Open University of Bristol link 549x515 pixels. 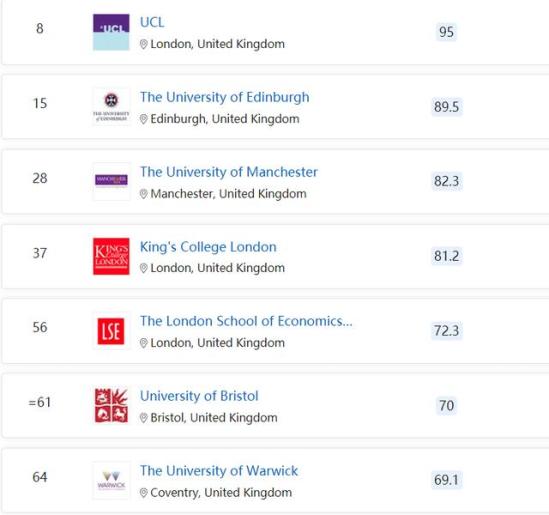(199, 396)
